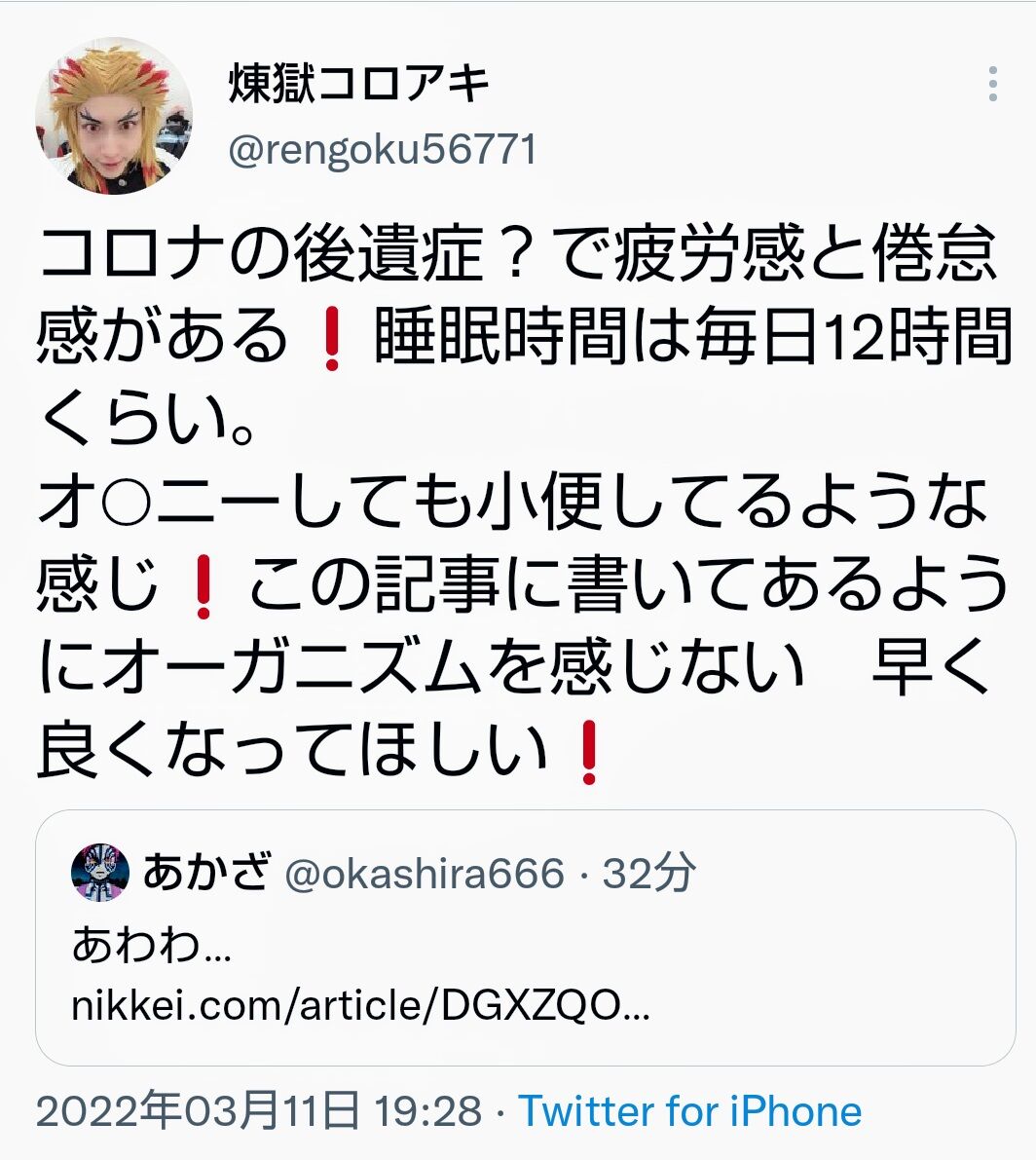This screenshot has width=1036, height=1160.
Task: Open the 煉獄コロアキ profile avatar picture
Action: tap(114, 116)
